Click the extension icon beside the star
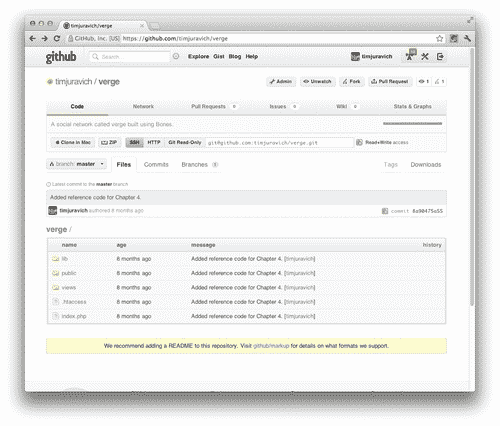Viewport: 500px width, 426px height. point(454,38)
